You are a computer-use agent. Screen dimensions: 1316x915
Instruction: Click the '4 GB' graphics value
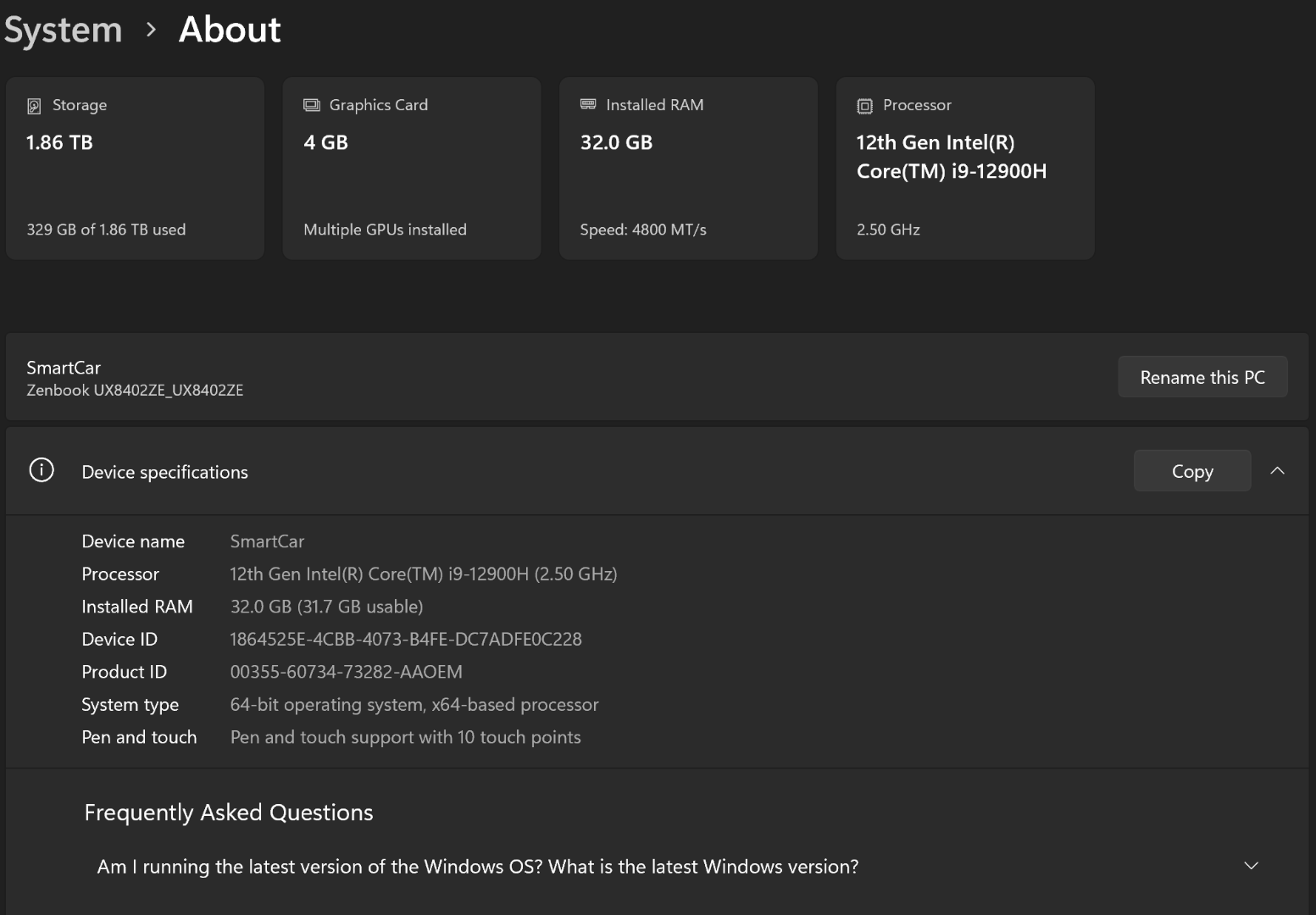point(326,142)
